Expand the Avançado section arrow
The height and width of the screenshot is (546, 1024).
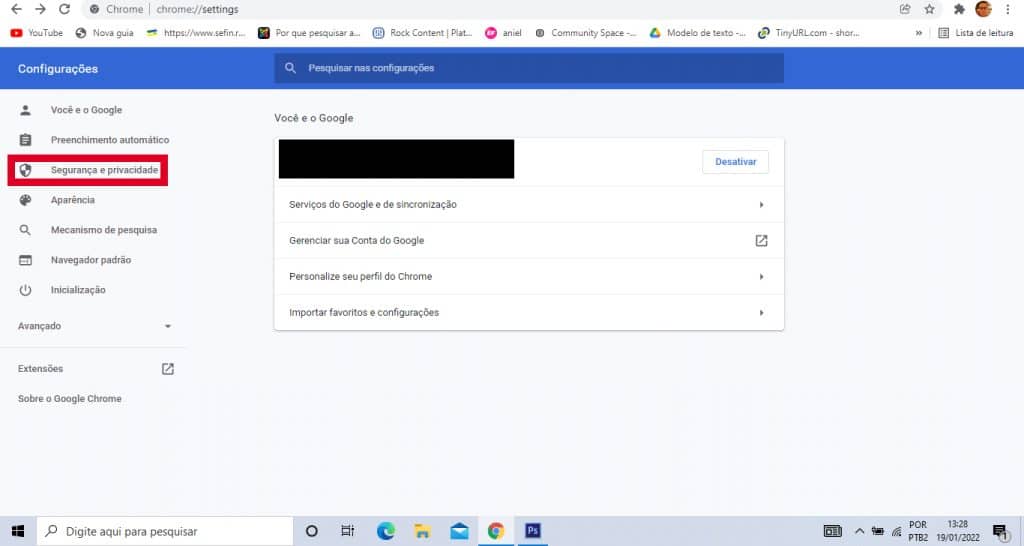[x=168, y=326]
